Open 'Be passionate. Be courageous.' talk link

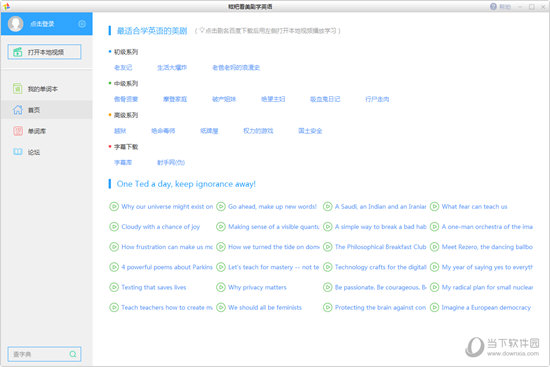381,287
